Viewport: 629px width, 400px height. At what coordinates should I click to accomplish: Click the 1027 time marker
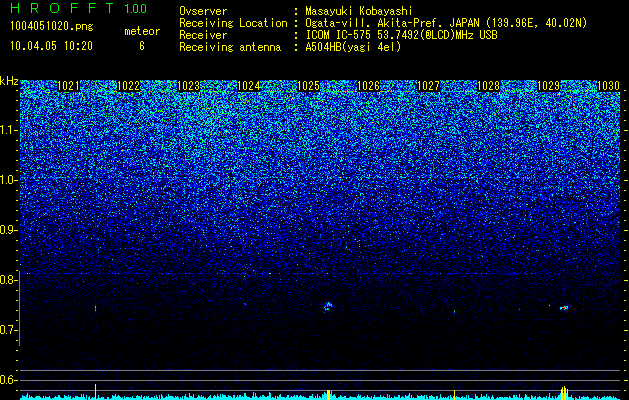(x=428, y=86)
